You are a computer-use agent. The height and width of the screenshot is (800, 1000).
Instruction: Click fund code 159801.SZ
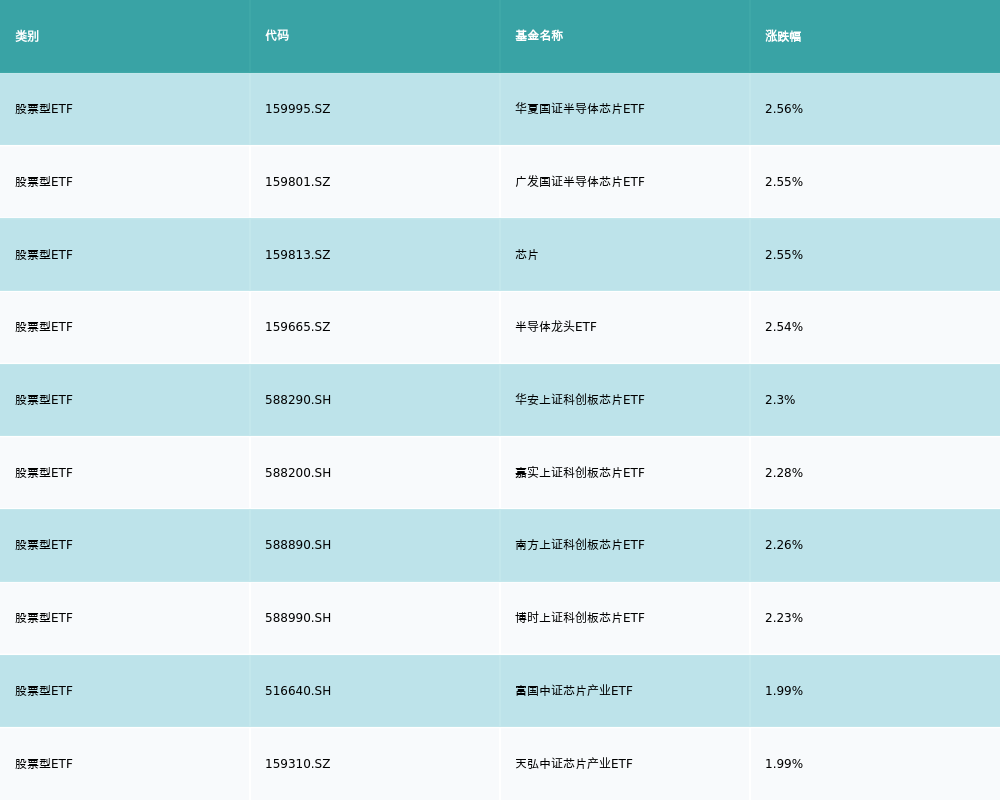click(297, 182)
